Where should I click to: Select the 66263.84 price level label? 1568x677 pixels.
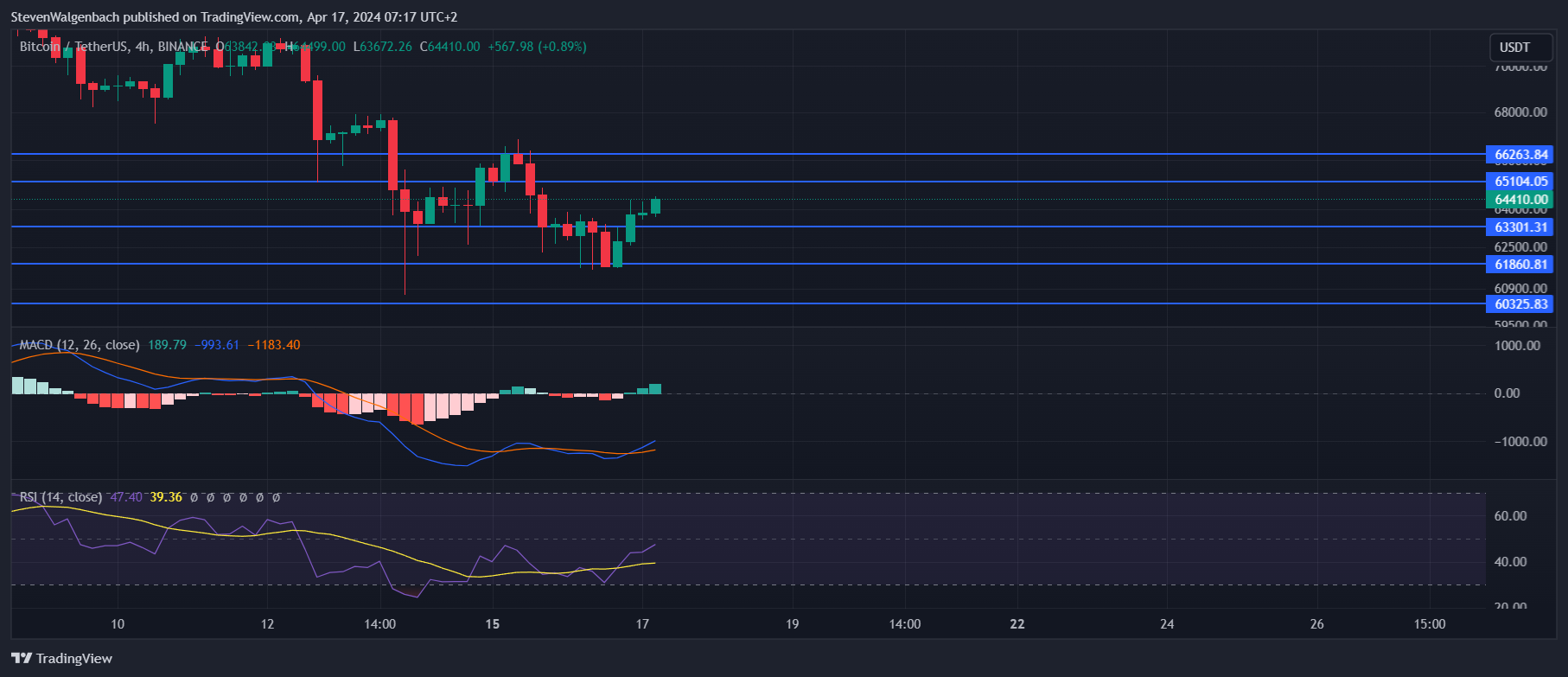[x=1520, y=155]
